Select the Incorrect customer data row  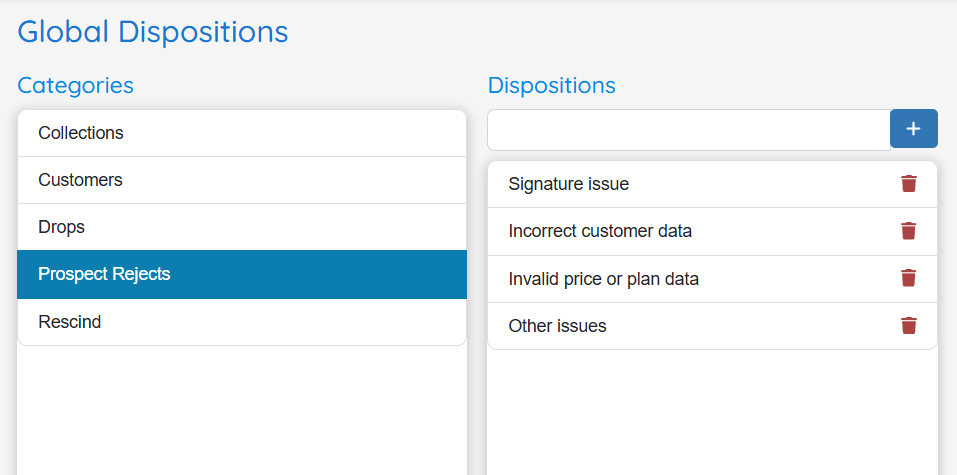pos(712,231)
